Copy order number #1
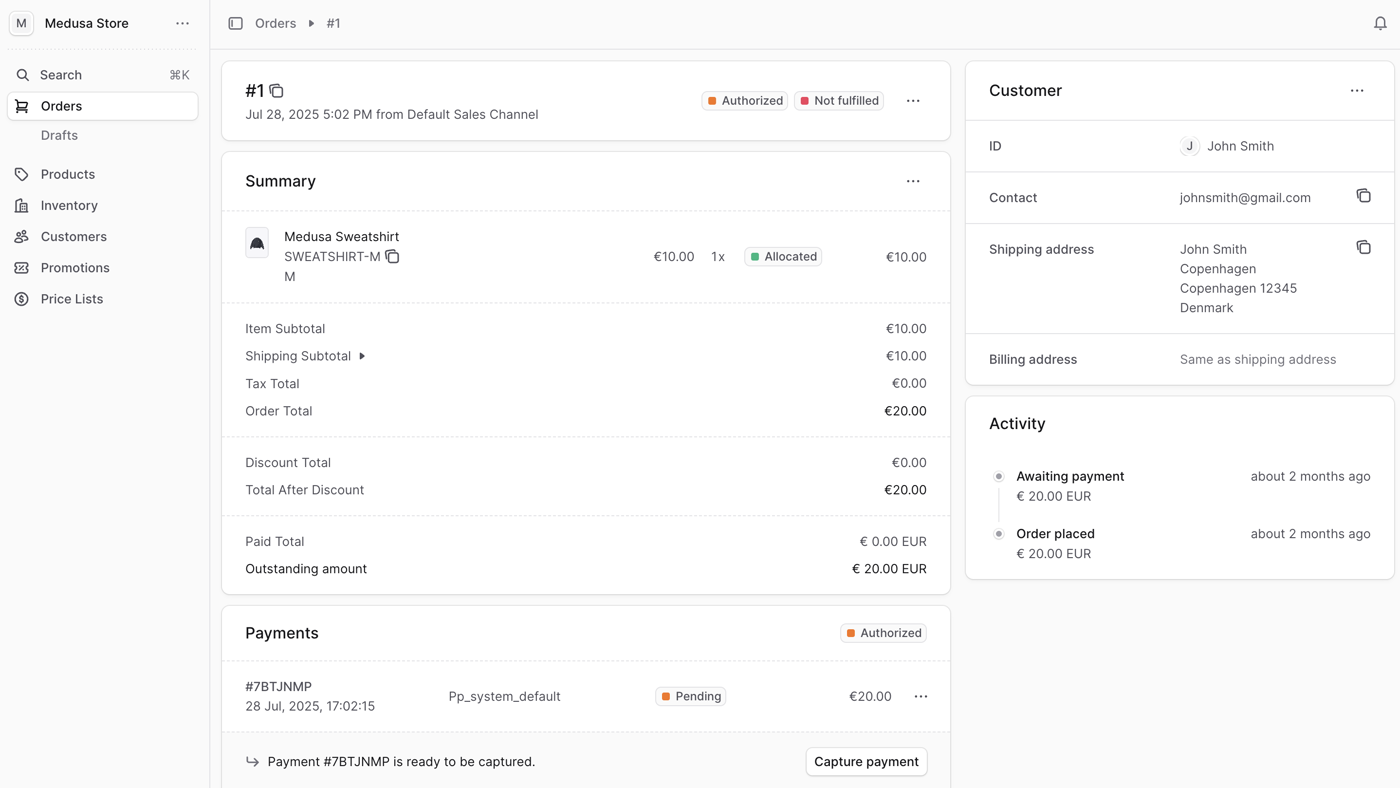The image size is (1400, 788). 277,91
